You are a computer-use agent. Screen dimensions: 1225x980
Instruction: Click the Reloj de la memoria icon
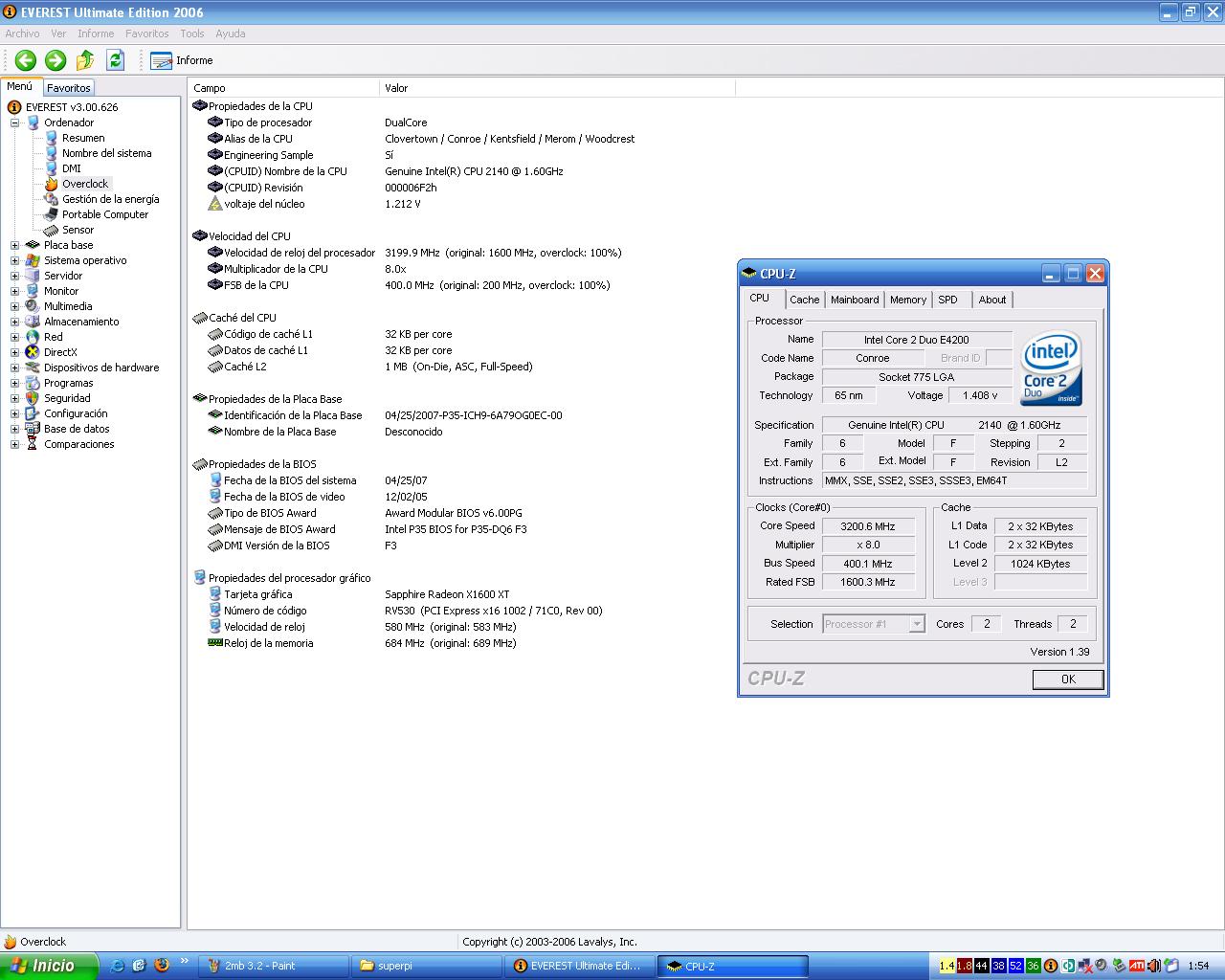click(215, 643)
